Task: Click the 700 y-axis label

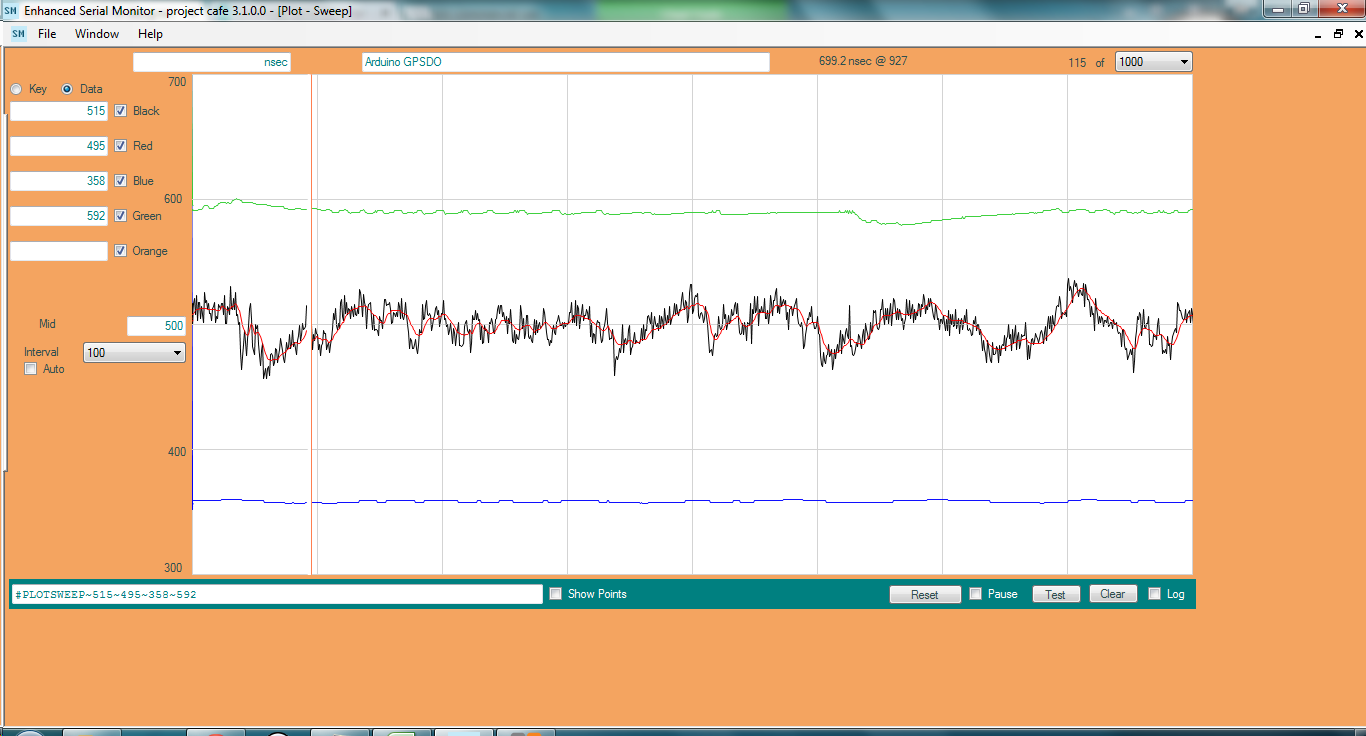Action: pos(177,81)
